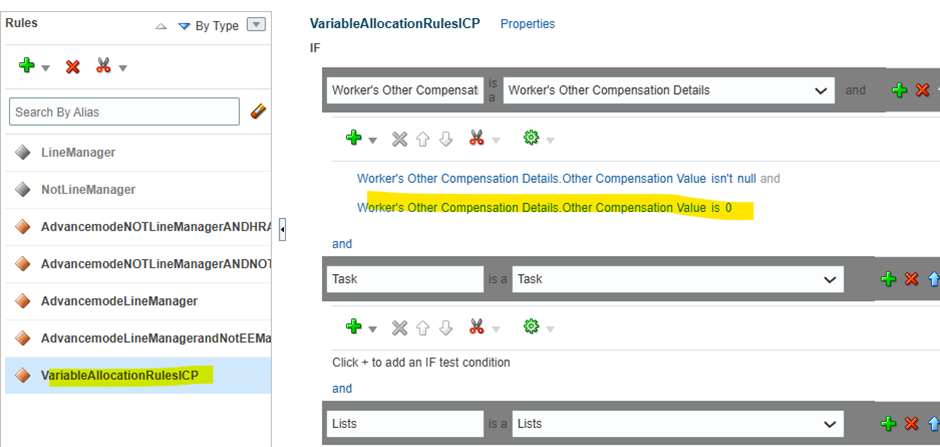940x447 pixels.
Task: Click the blue up arrow on Task row
Action: tap(933, 279)
